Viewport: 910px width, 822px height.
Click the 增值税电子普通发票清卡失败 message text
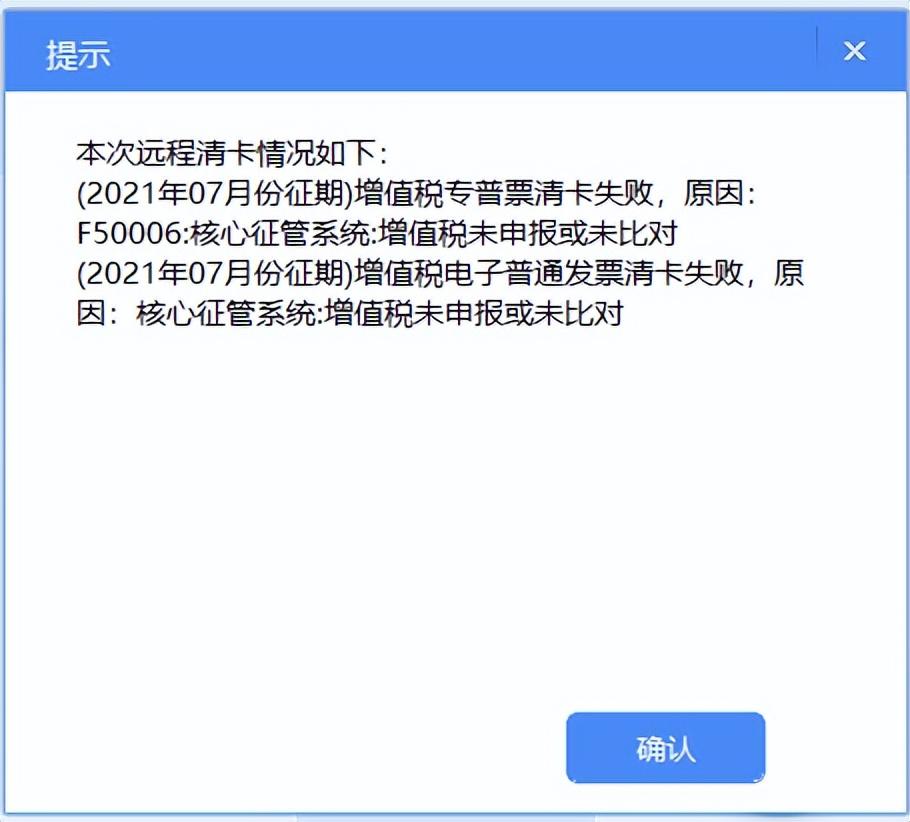coord(548,273)
